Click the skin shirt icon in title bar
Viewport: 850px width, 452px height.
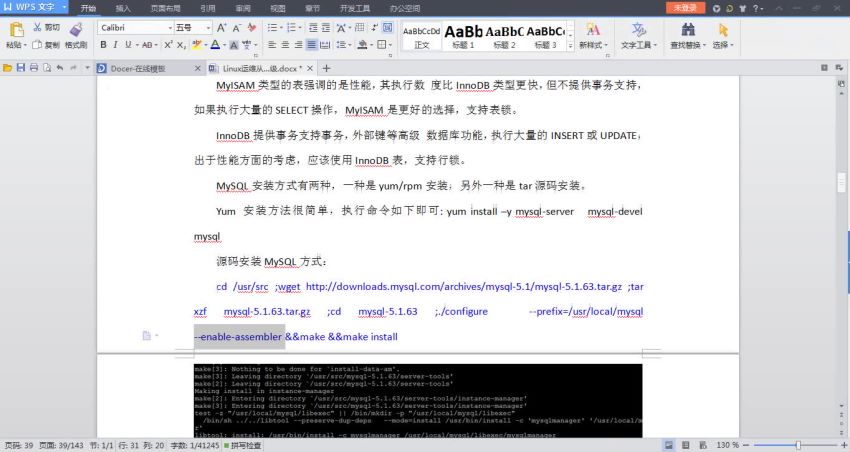743,8
